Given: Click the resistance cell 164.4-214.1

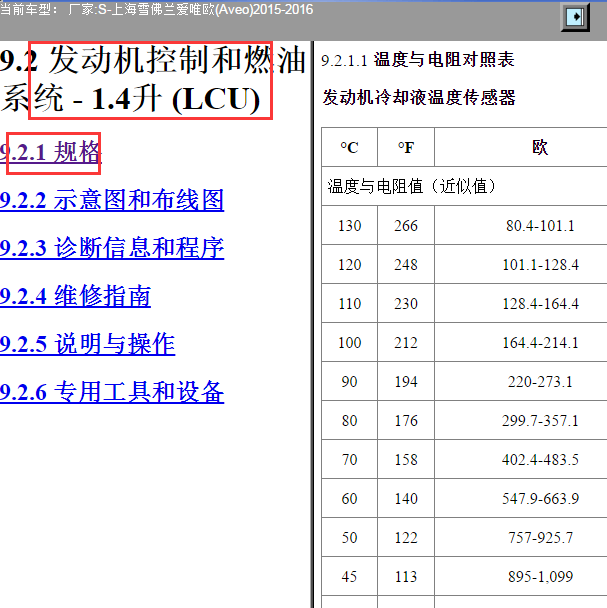Looking at the screenshot, I should [x=521, y=343].
